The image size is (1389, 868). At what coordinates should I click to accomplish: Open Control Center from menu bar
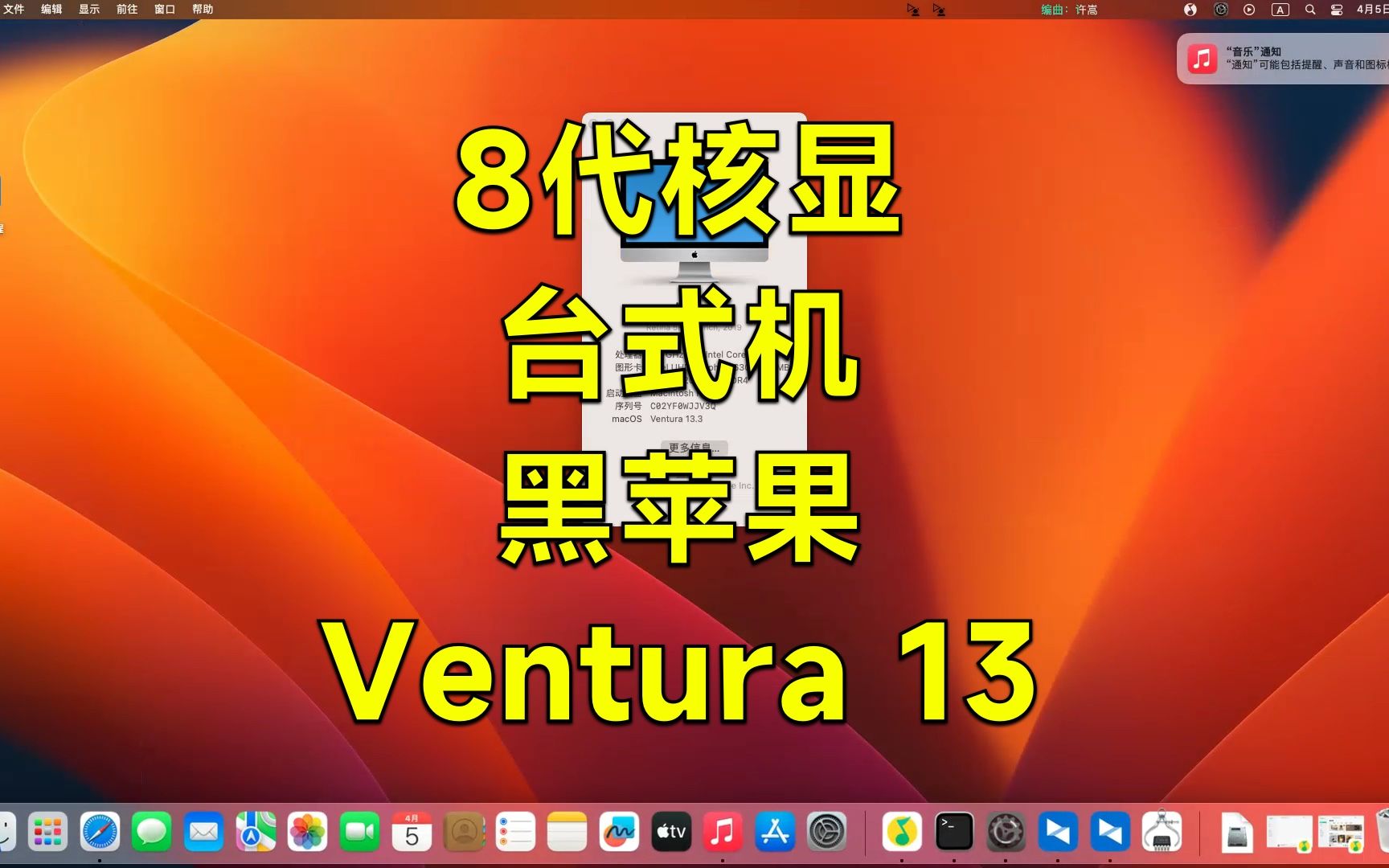1337,10
